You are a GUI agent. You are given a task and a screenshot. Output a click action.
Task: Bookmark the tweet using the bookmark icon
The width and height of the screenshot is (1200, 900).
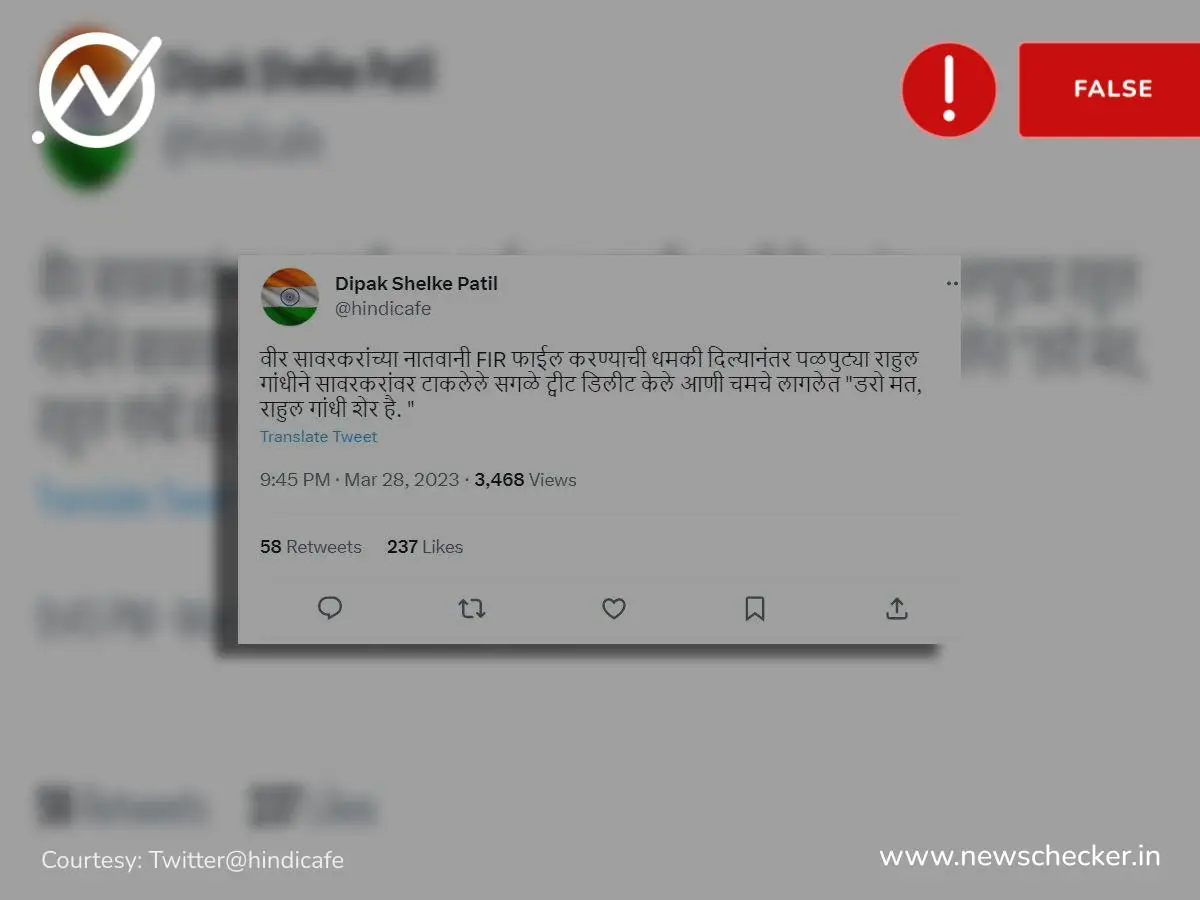[755, 608]
